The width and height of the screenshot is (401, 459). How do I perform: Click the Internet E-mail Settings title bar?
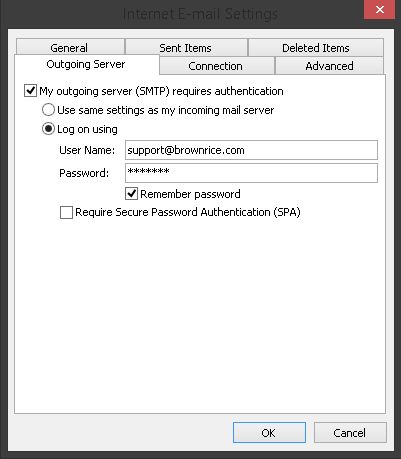click(x=200, y=14)
